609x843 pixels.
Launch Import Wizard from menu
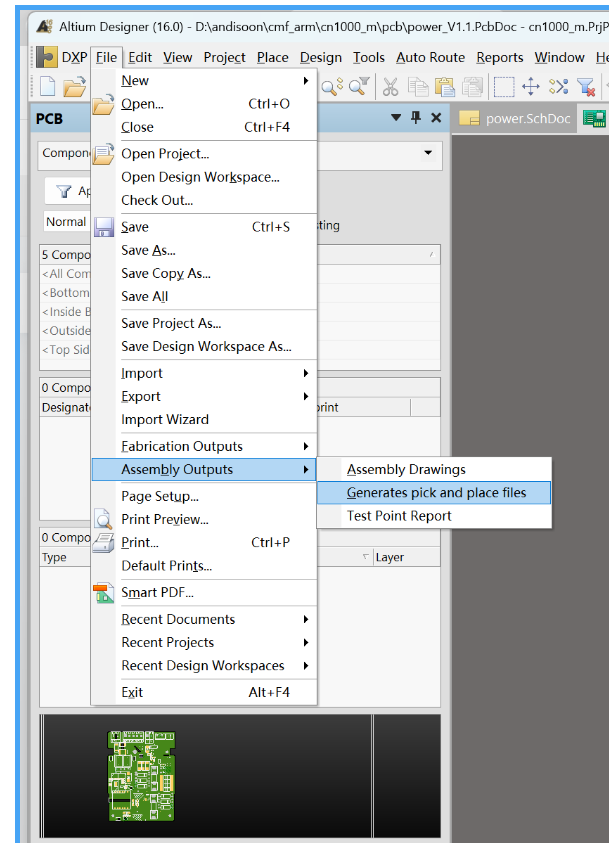[204, 419]
